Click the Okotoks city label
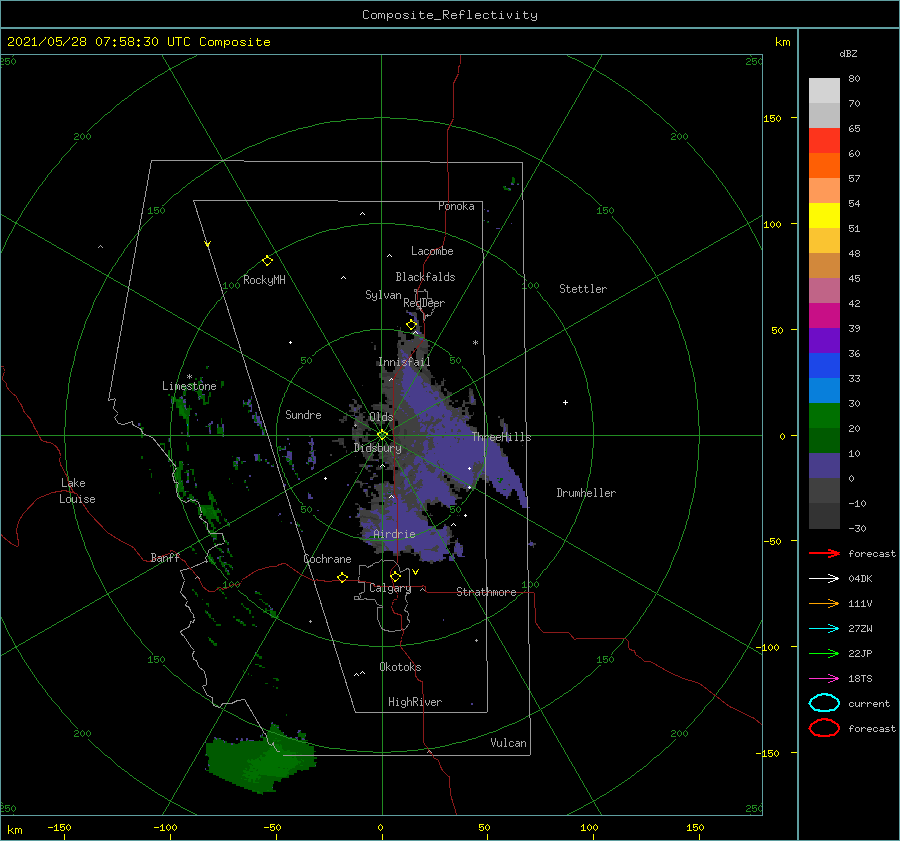Viewport: 900px width, 841px height. tap(400, 667)
